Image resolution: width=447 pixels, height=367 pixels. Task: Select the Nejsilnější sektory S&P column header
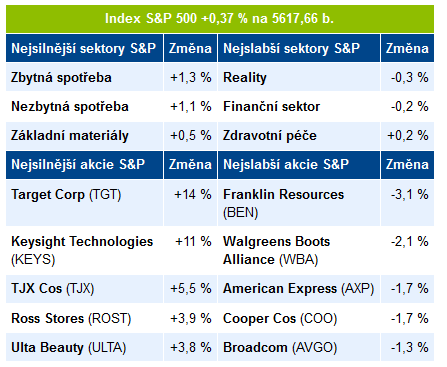[84, 48]
